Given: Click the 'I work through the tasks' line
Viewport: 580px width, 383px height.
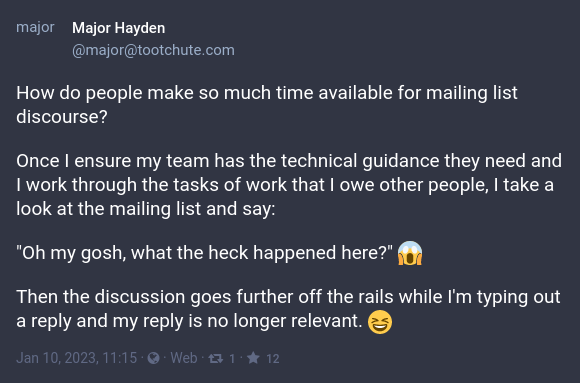Looking at the screenshot, I should click(285, 185).
